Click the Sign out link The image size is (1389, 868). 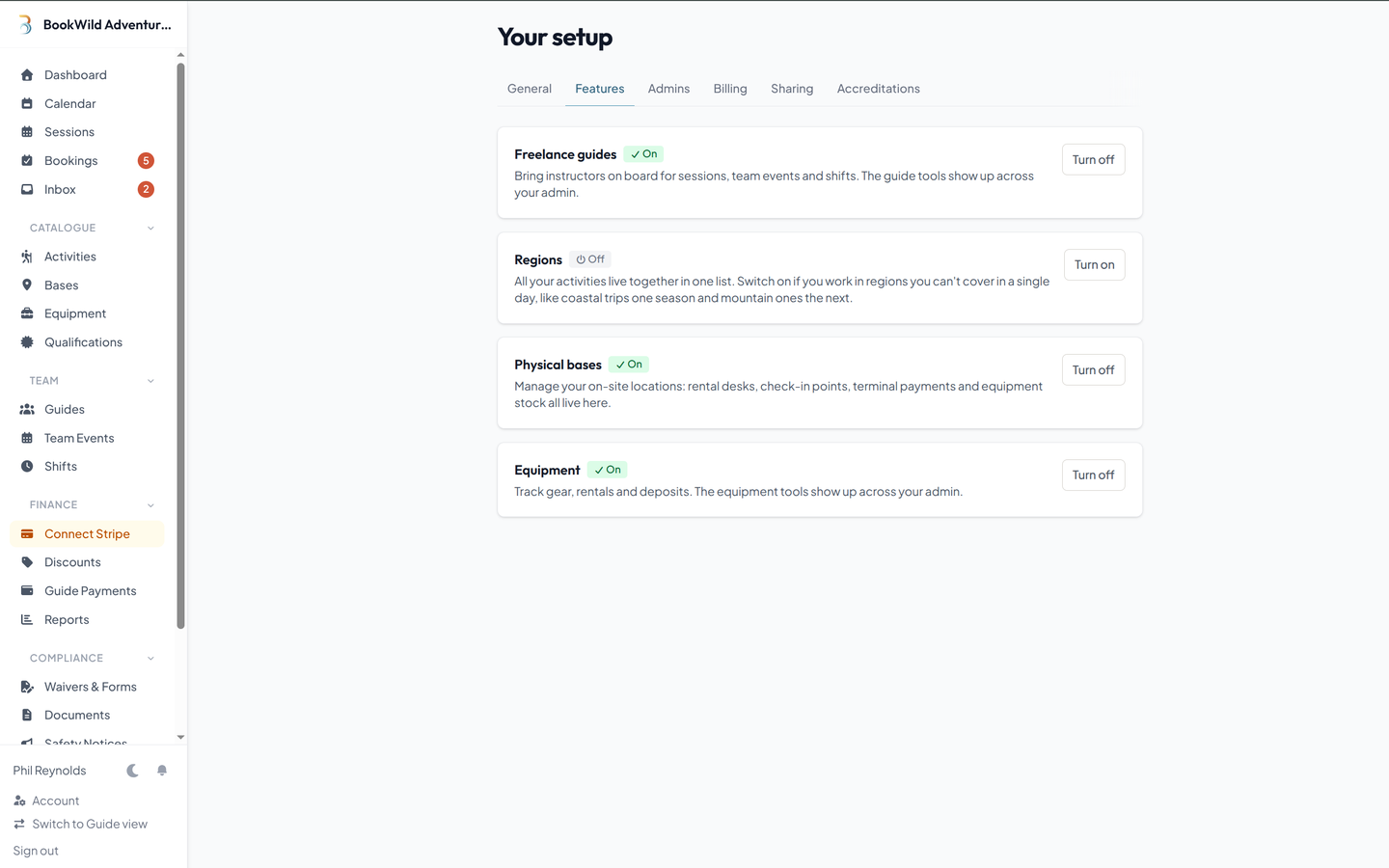point(36,851)
